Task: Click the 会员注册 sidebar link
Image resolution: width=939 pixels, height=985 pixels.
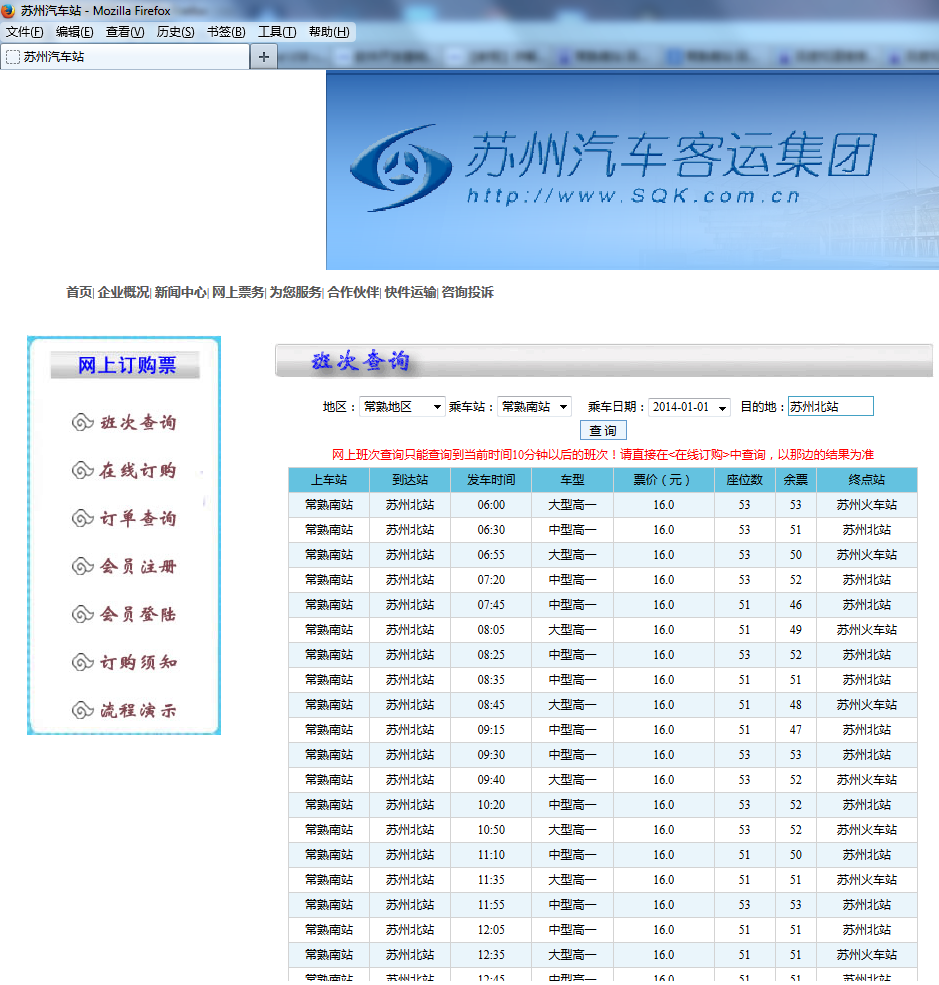Action: coord(138,566)
